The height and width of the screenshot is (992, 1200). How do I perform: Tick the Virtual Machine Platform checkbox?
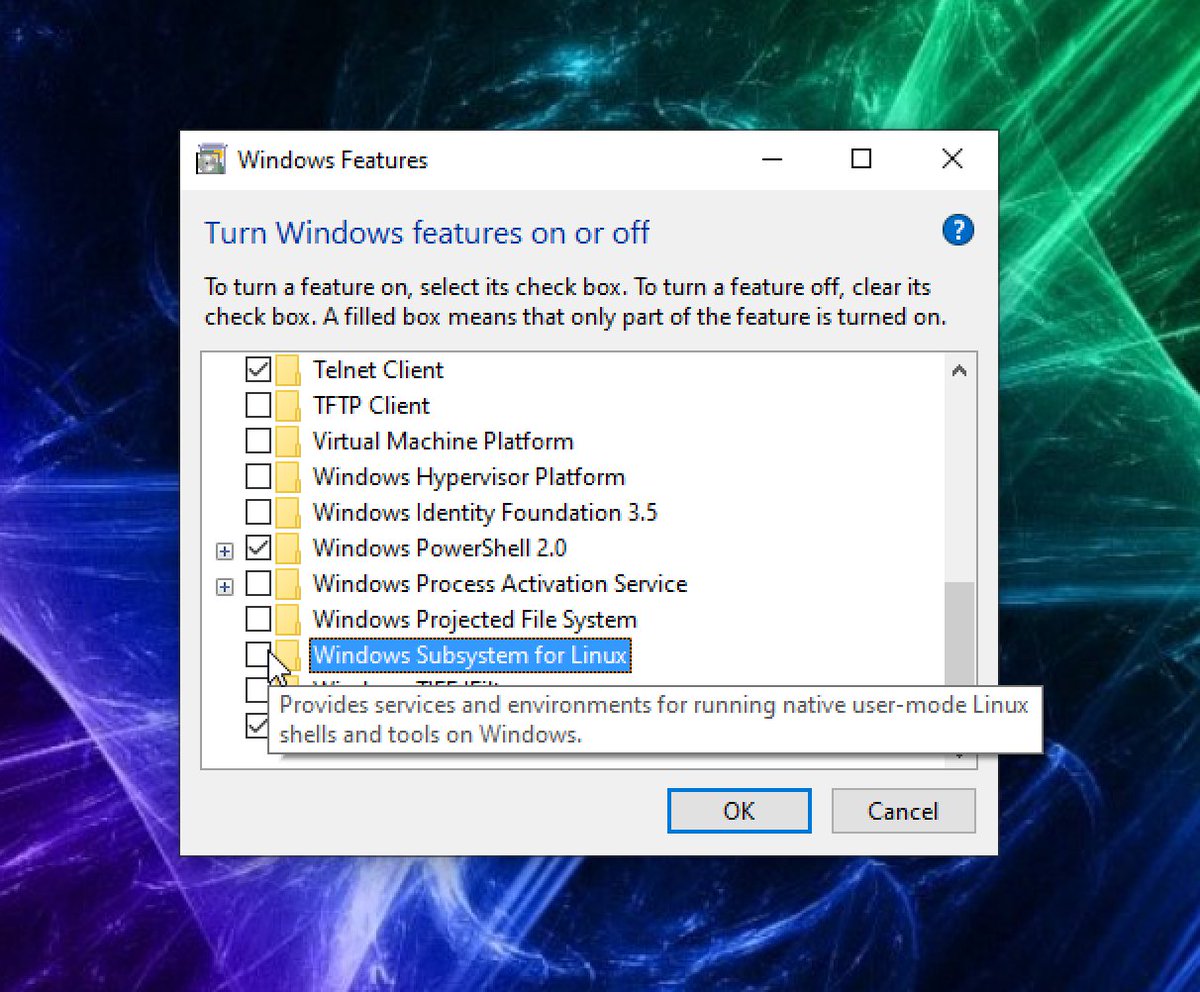point(258,442)
